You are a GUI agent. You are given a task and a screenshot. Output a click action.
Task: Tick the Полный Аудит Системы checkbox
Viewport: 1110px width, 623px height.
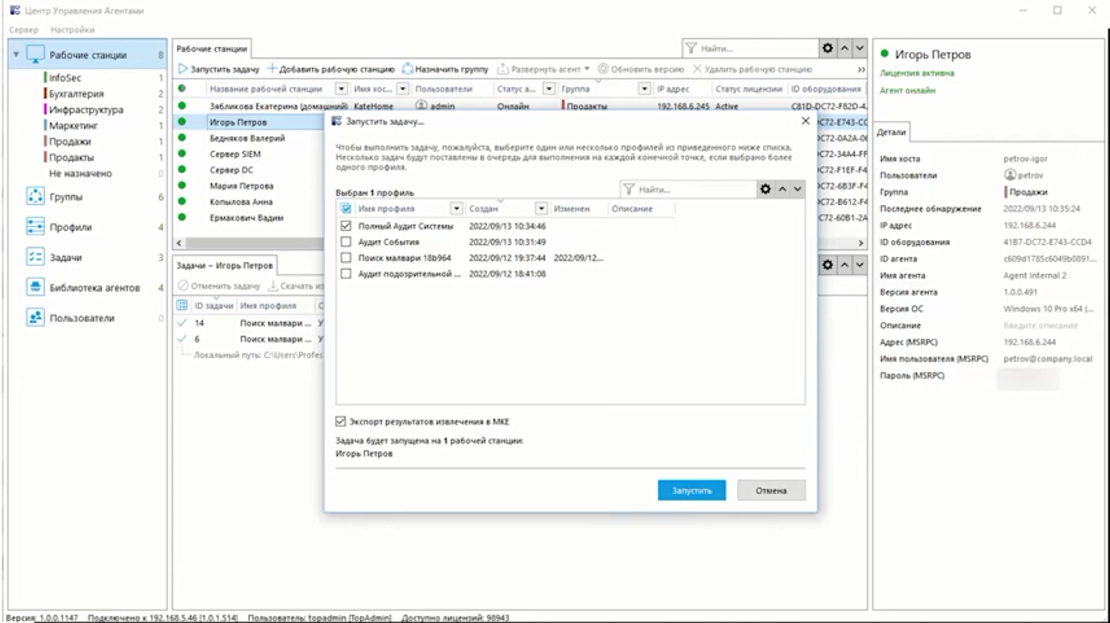coord(345,226)
